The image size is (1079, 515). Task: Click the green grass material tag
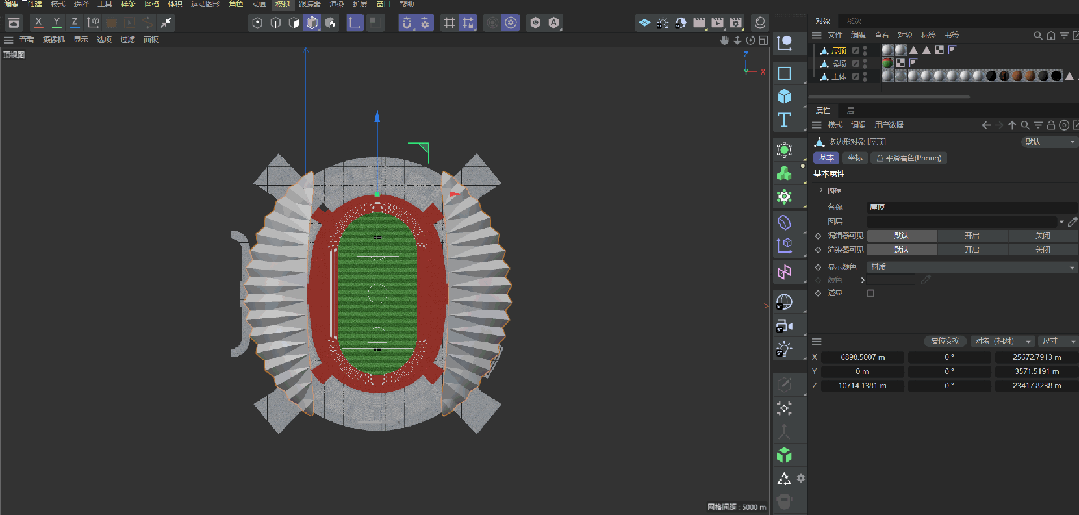point(888,62)
